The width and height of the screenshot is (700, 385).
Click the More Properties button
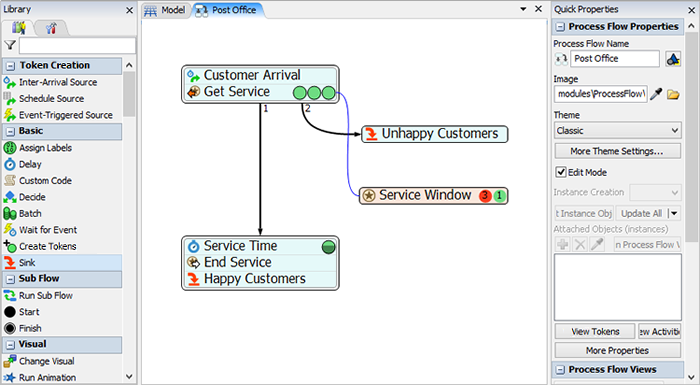[x=618, y=351]
